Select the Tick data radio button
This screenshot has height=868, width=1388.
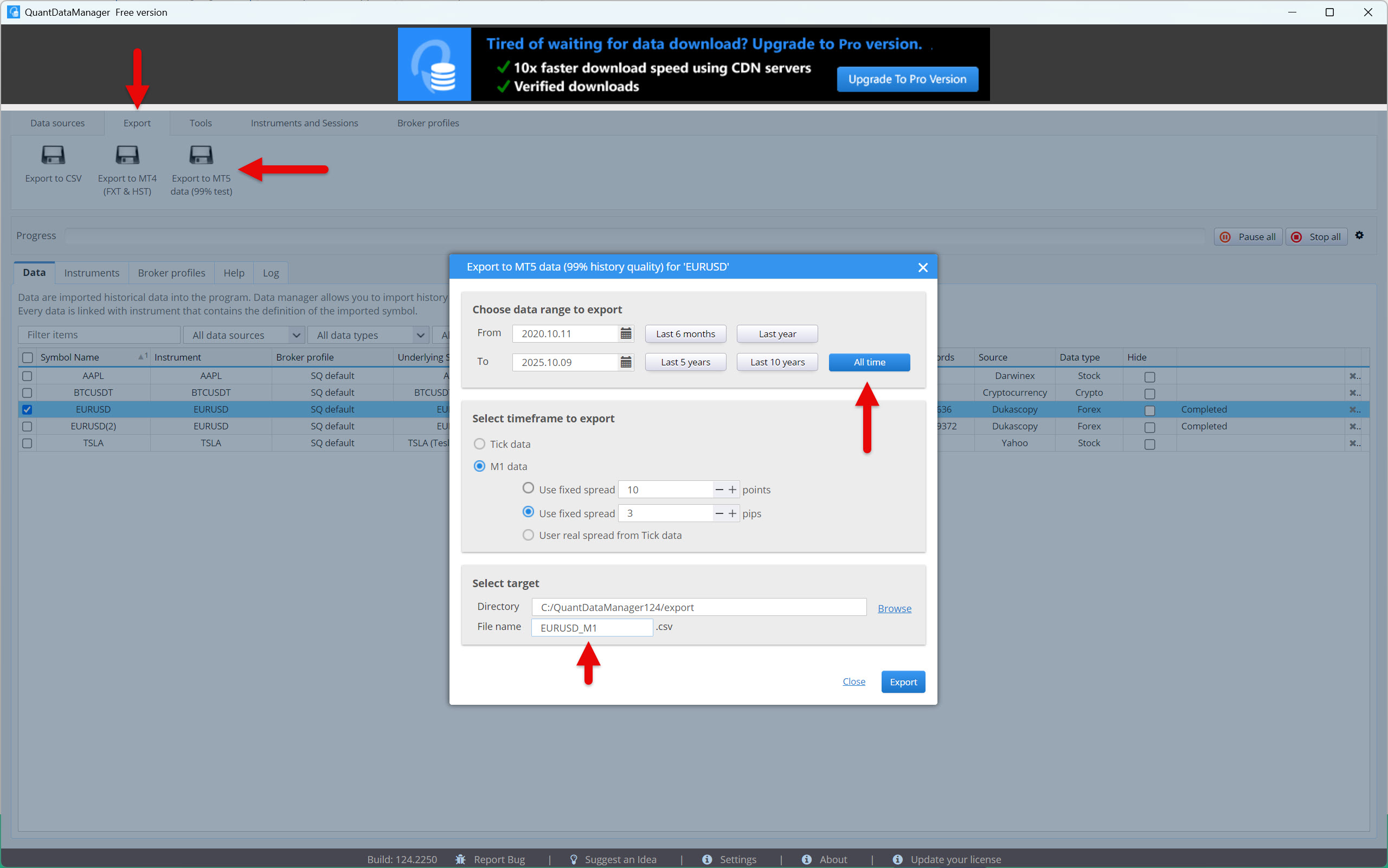479,444
